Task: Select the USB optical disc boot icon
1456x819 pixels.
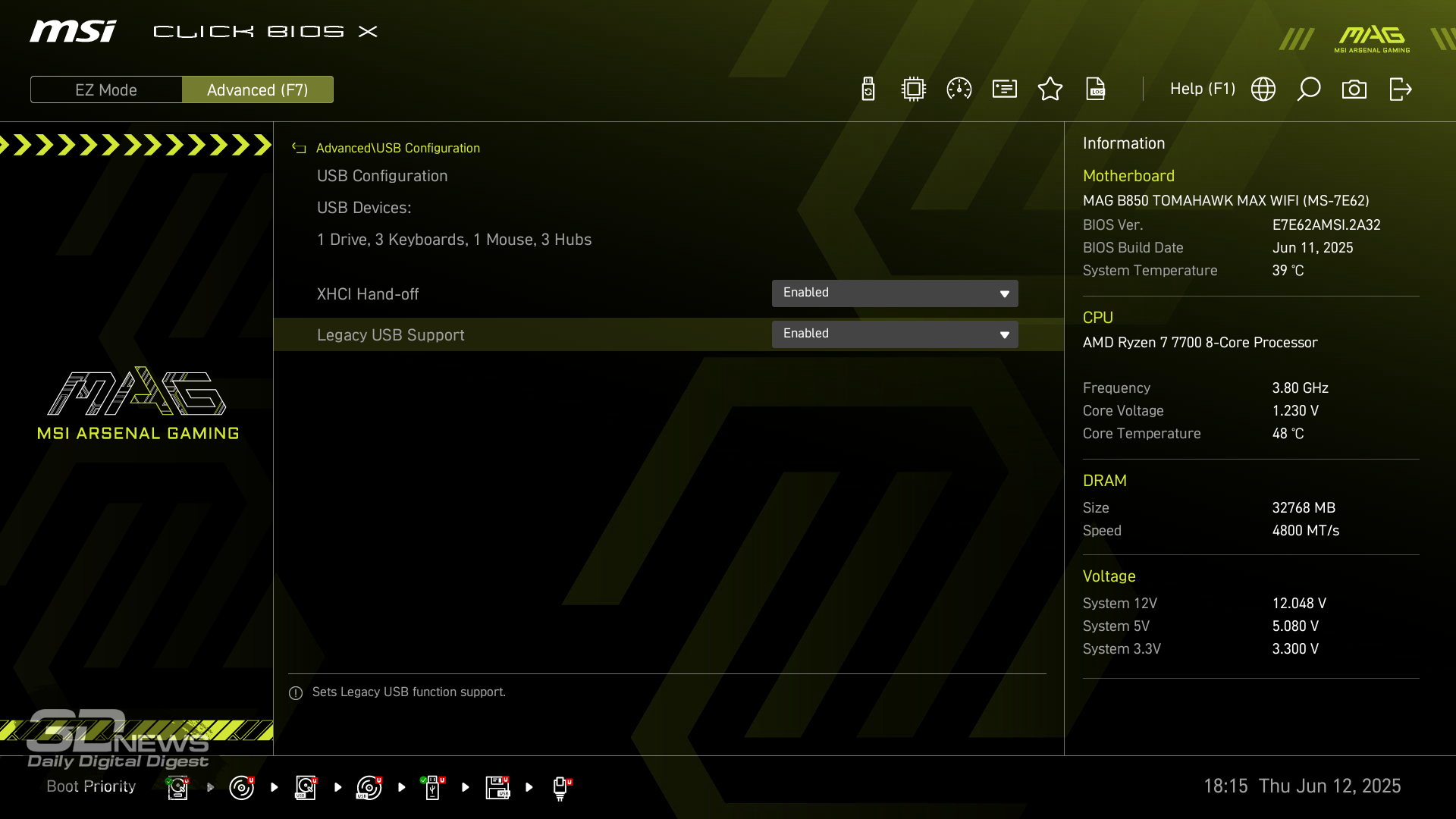Action: (x=369, y=787)
